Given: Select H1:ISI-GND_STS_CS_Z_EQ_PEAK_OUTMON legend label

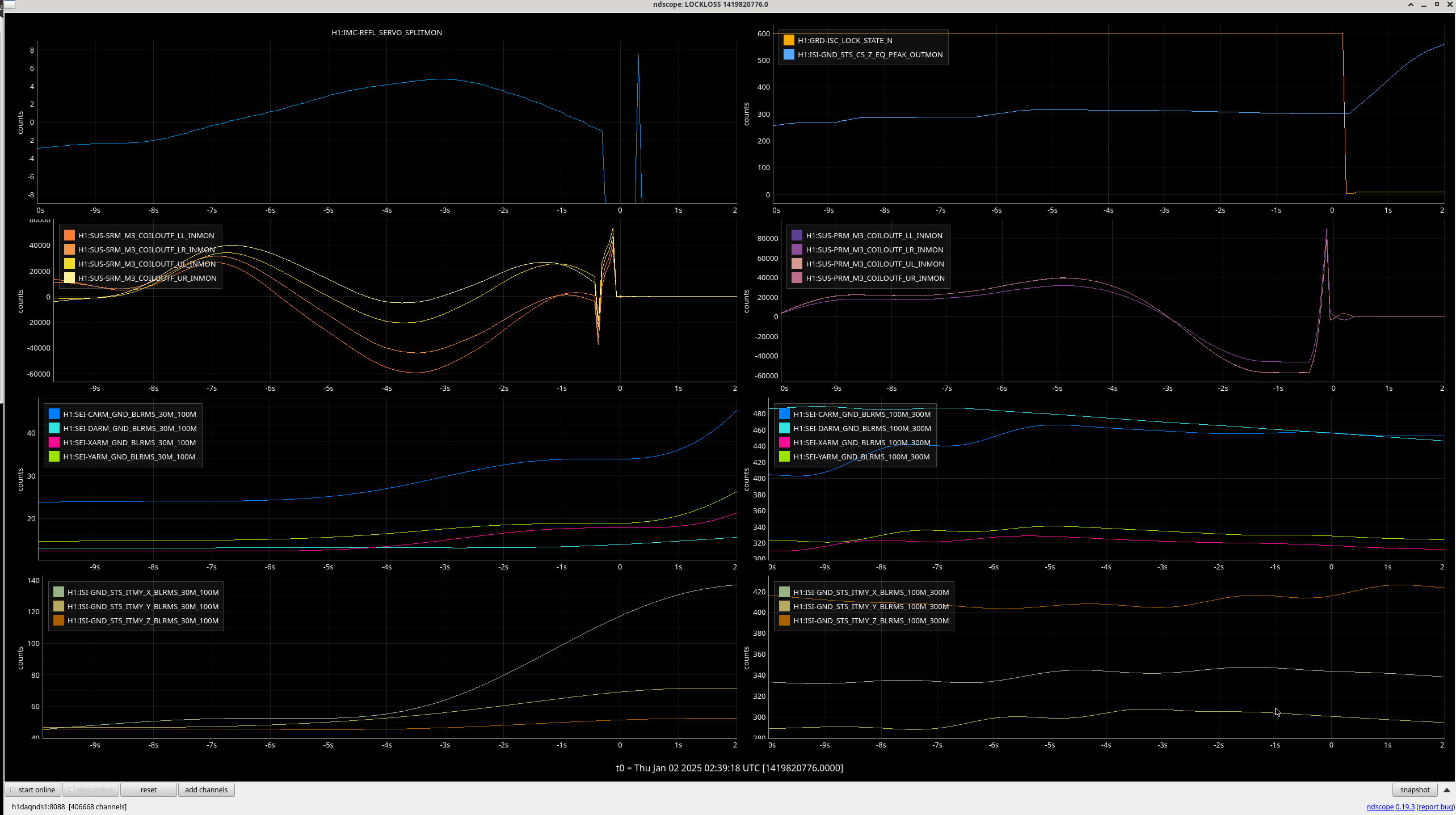Looking at the screenshot, I should [x=870, y=54].
